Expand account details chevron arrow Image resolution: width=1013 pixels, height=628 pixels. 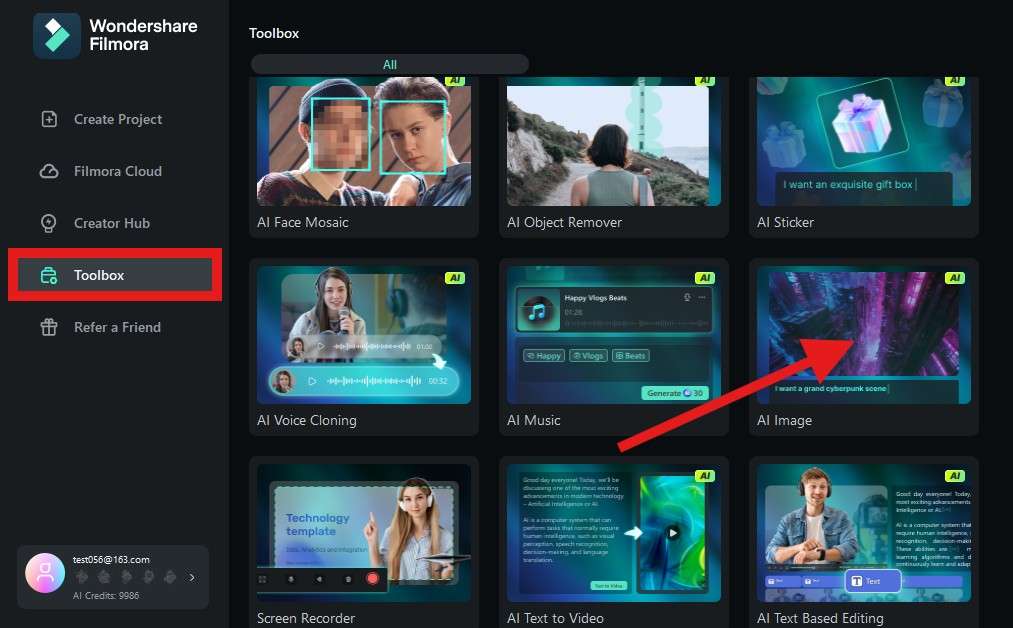tap(192, 577)
